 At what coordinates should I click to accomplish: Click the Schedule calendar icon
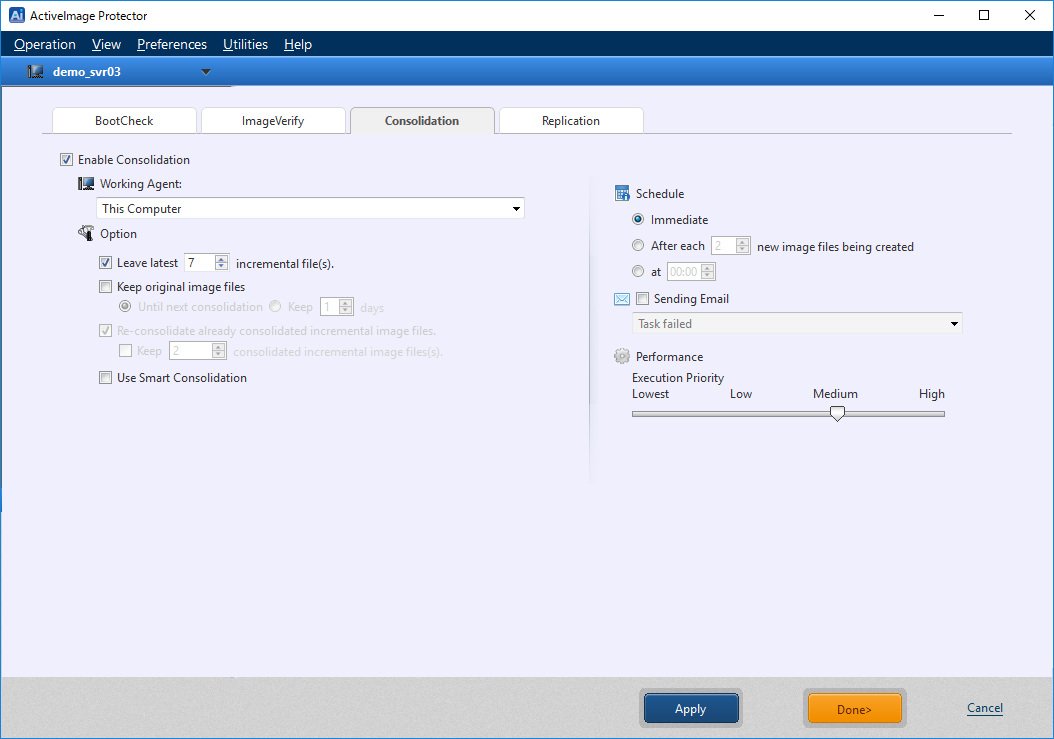pyautogui.click(x=622, y=194)
